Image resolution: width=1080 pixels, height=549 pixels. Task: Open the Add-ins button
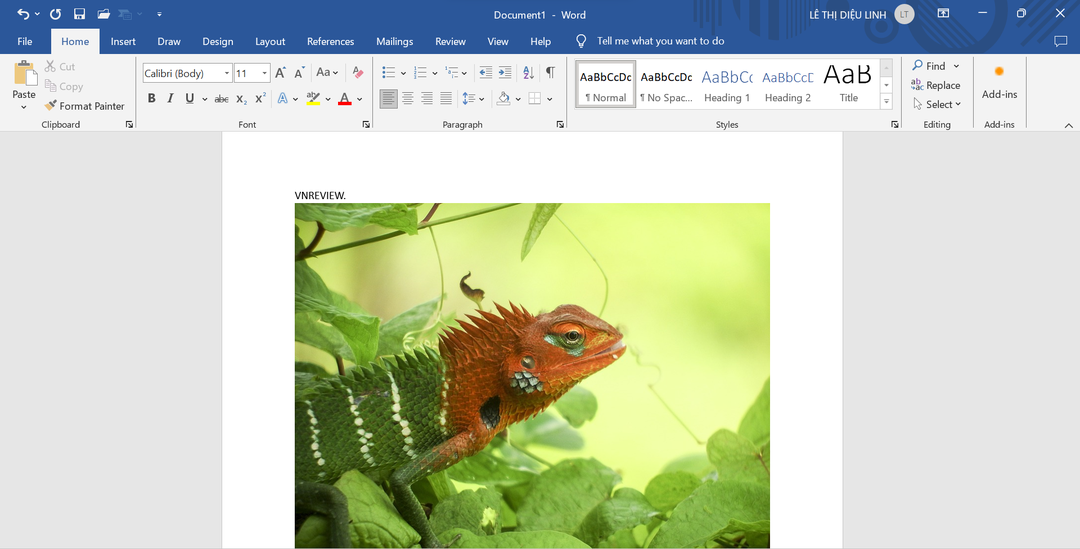(x=999, y=83)
